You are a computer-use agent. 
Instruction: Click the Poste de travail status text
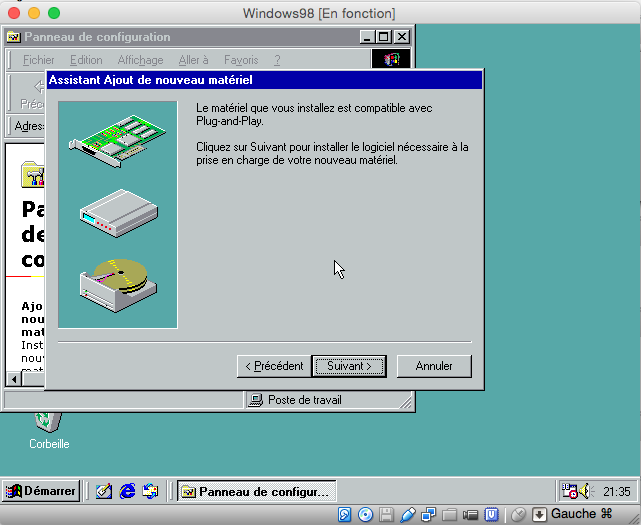[305, 400]
